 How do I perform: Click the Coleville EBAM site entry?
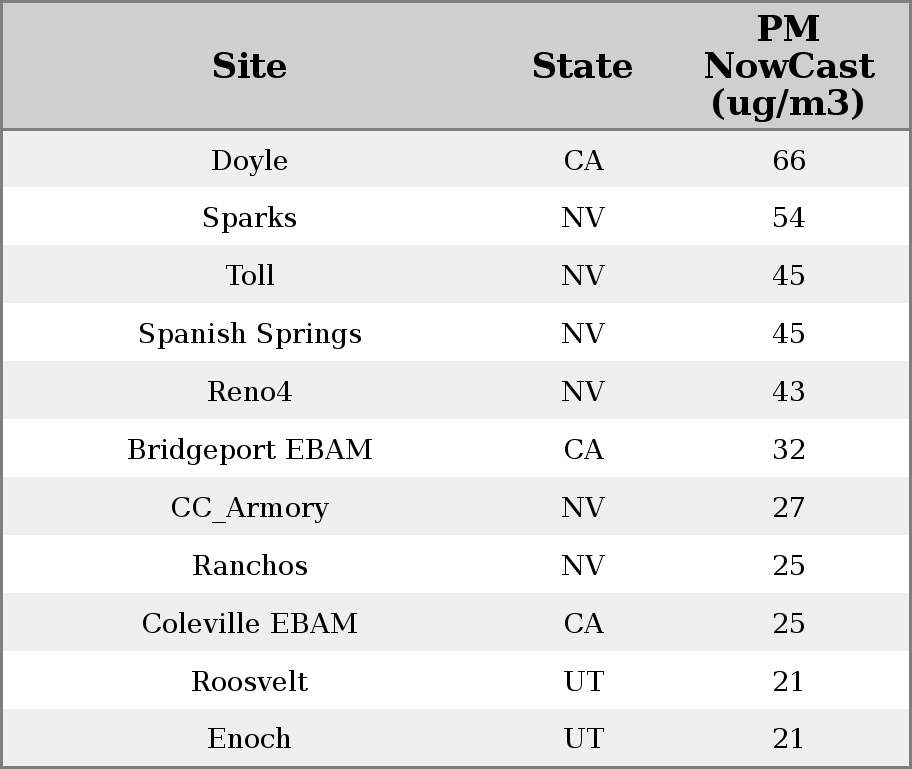click(249, 624)
